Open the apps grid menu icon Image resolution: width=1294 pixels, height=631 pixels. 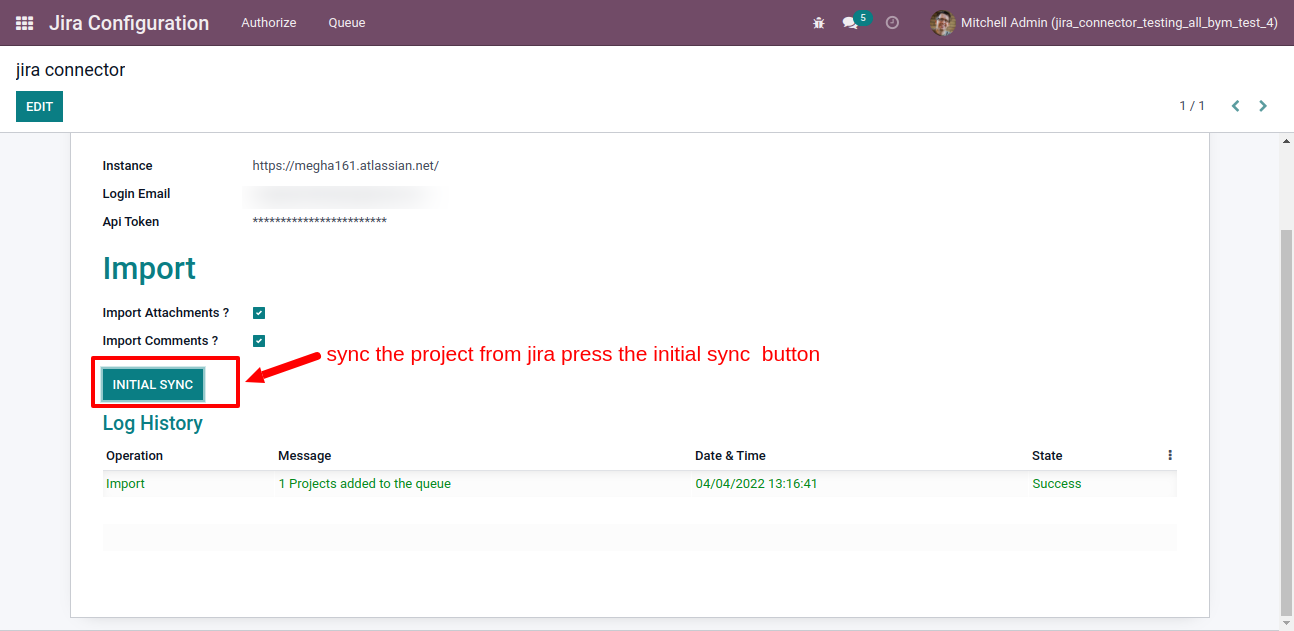pyautogui.click(x=24, y=22)
